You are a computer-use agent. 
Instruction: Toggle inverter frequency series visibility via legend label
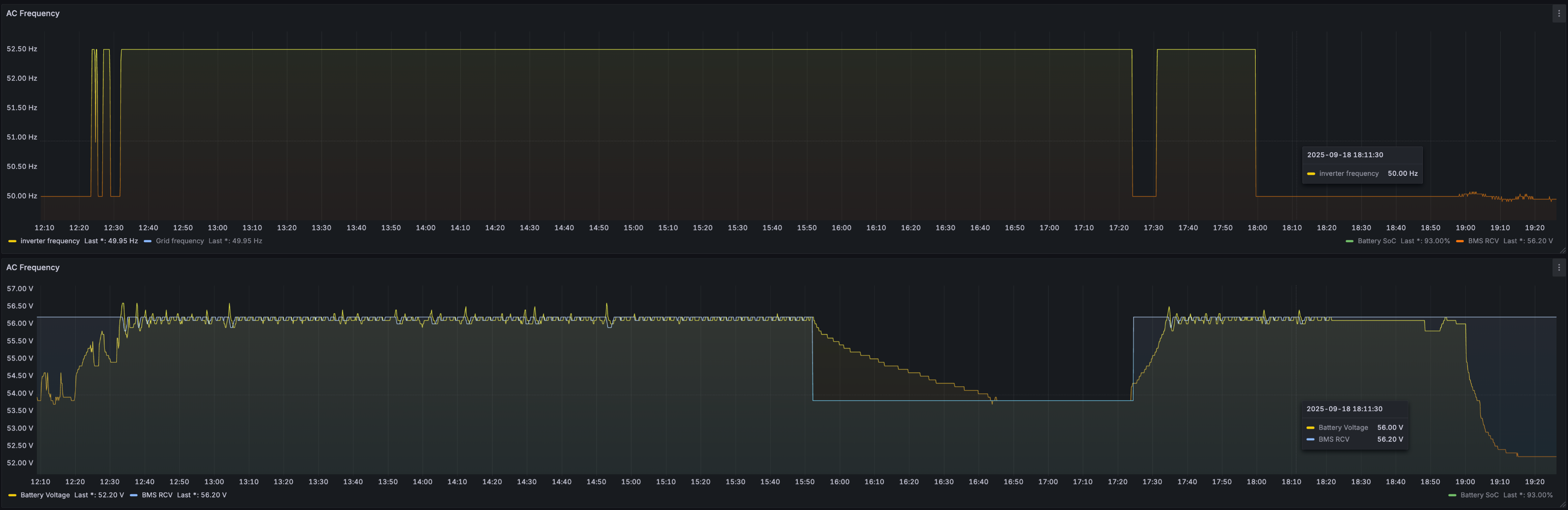point(50,241)
